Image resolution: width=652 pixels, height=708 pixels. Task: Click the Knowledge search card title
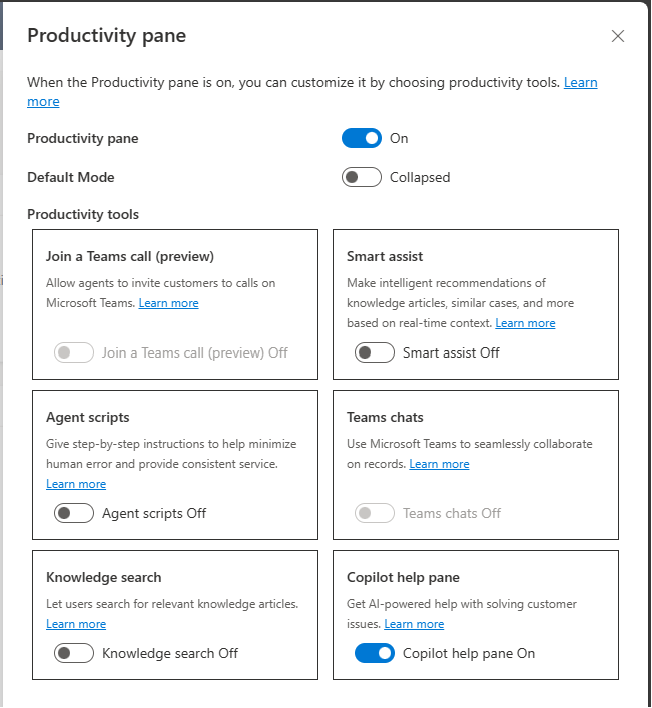[x=103, y=578]
